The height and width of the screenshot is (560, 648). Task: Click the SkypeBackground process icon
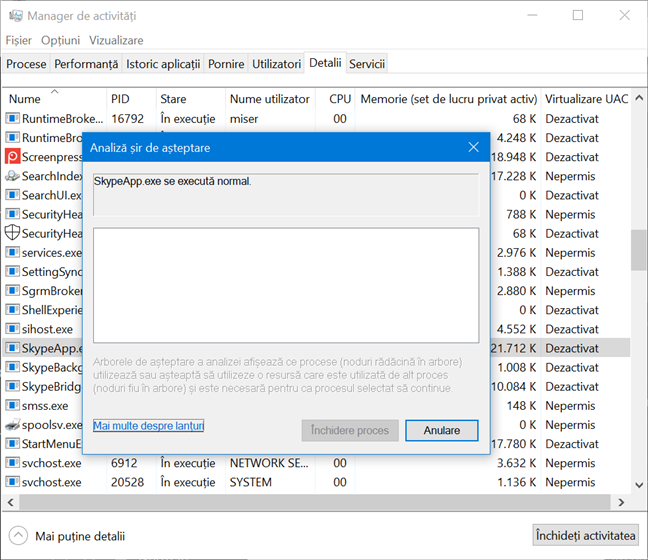pos(12,367)
